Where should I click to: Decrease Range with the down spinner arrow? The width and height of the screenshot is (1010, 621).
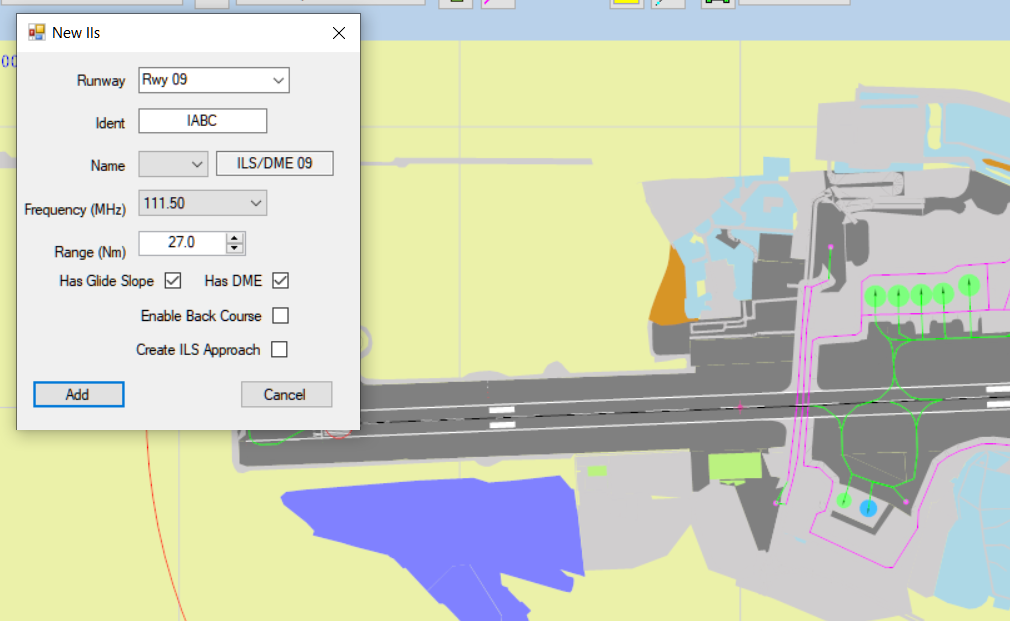click(234, 248)
